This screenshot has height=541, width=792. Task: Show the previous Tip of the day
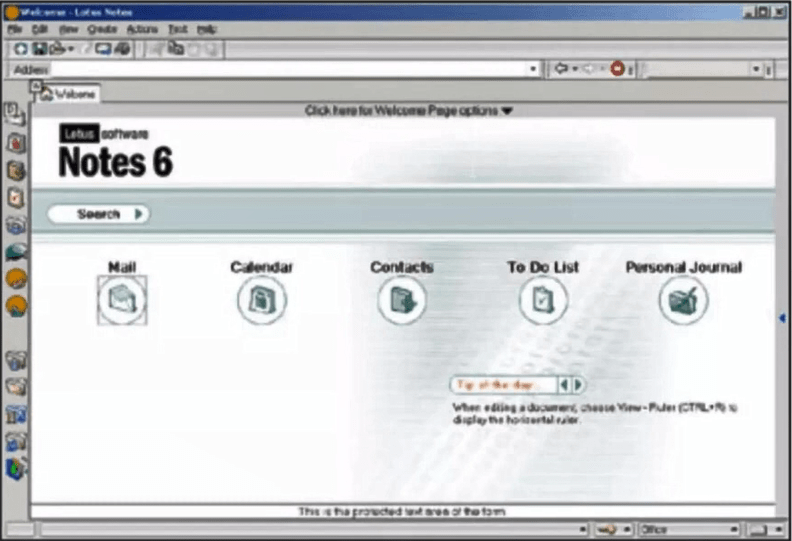click(564, 385)
